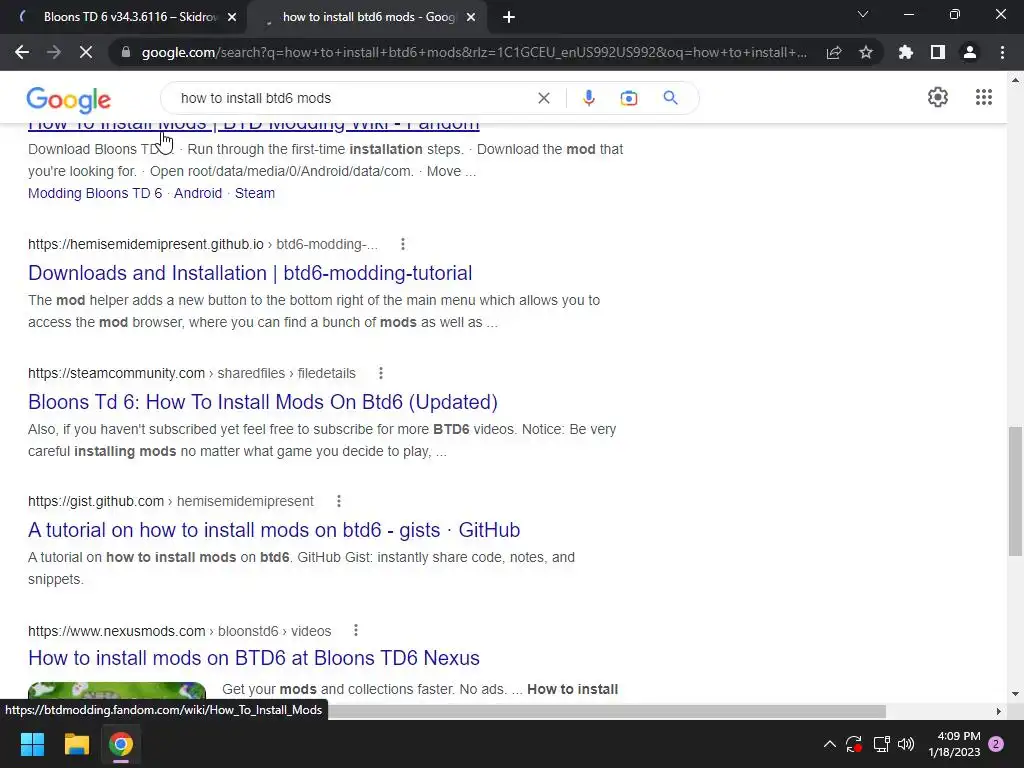This screenshot has width=1024, height=768.
Task: Toggle the Chrome side panel
Action: tap(938, 52)
